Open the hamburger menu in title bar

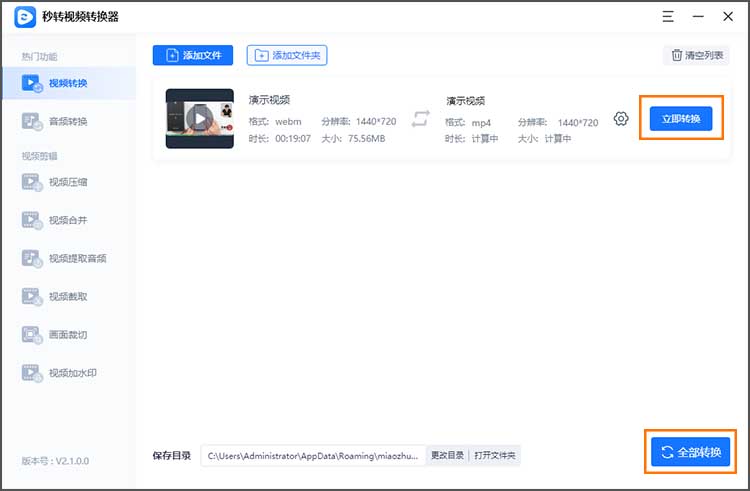click(667, 17)
